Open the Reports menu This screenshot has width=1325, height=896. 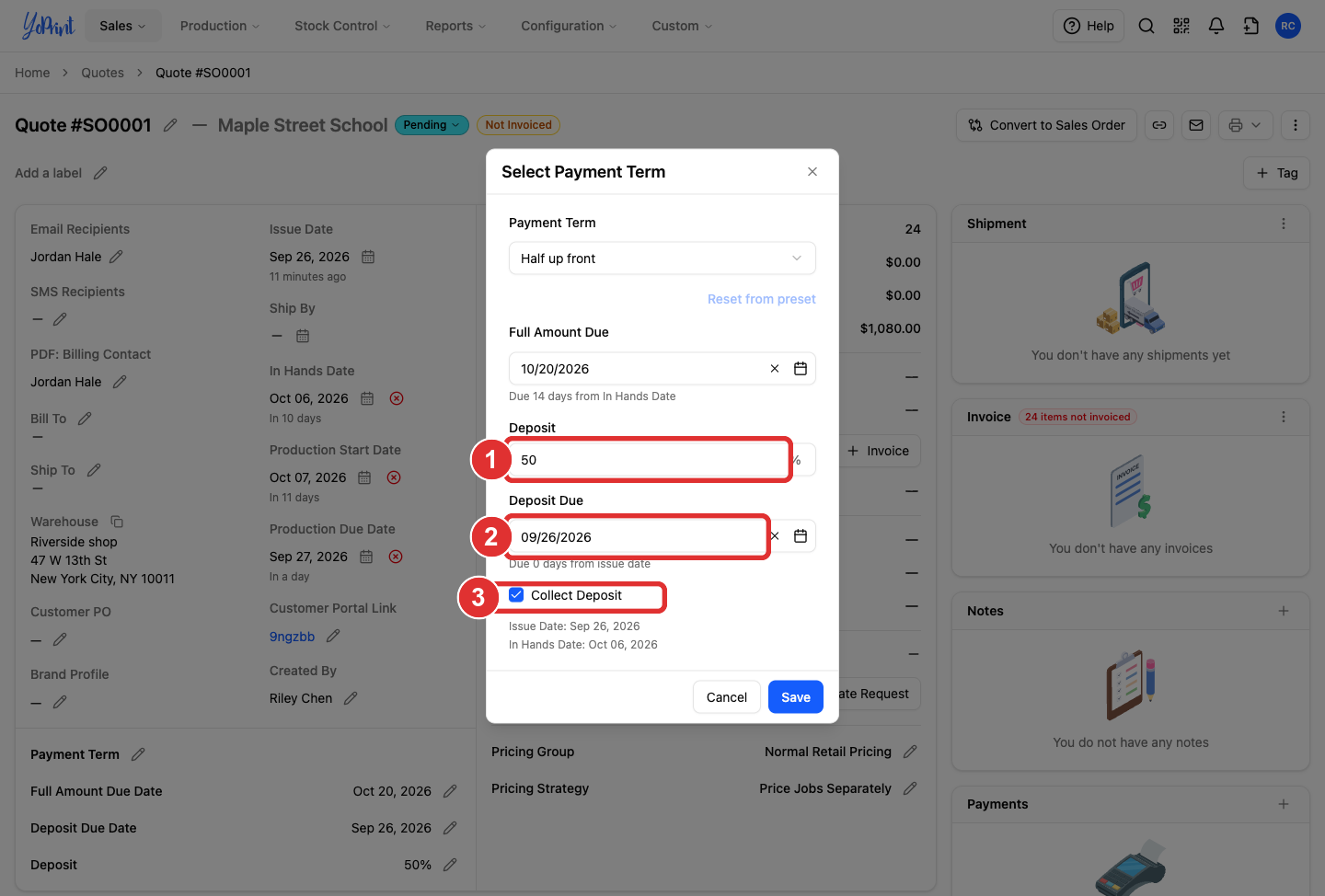(455, 26)
